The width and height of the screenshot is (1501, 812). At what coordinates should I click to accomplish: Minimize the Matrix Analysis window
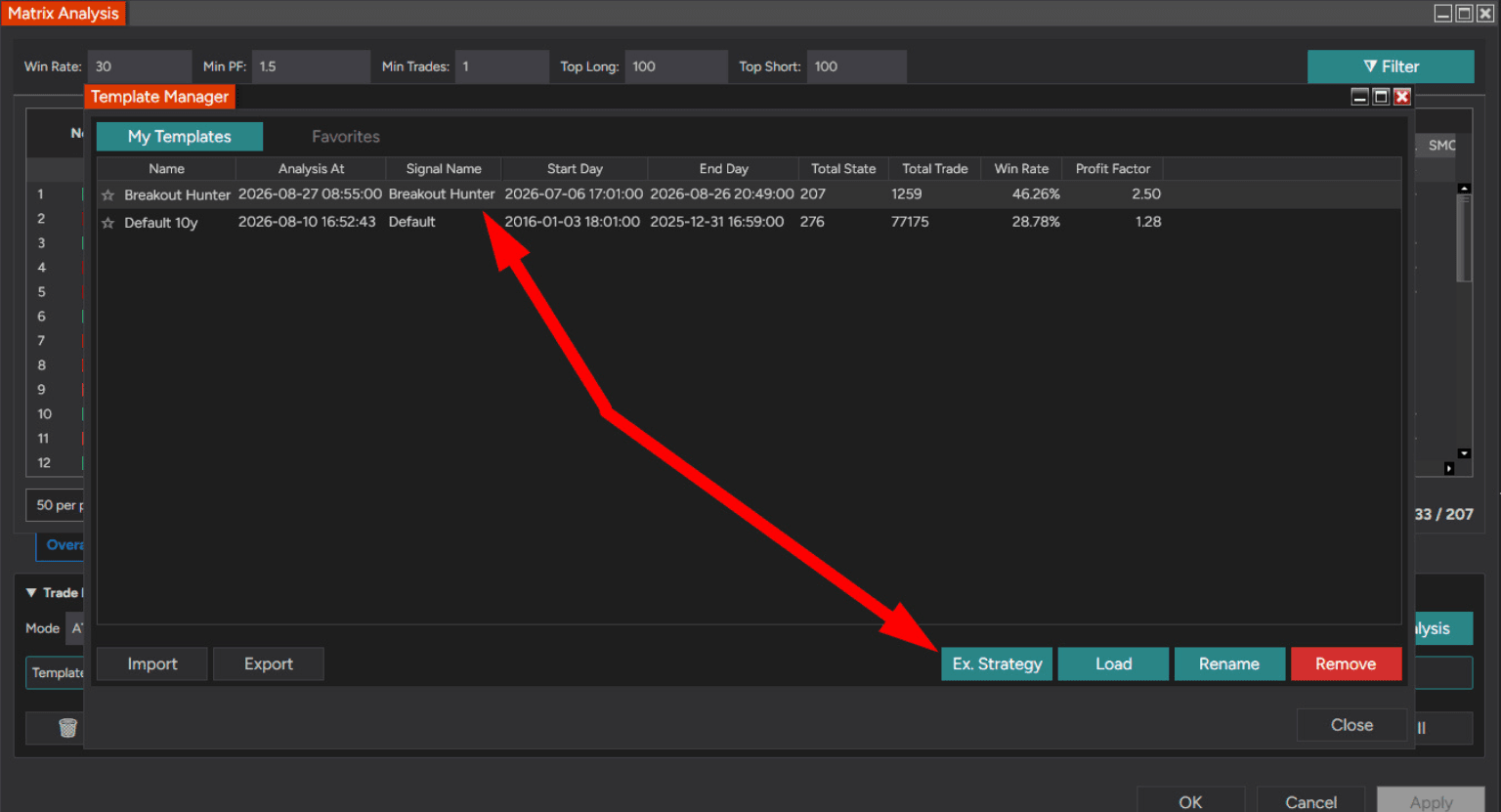coord(1442,13)
